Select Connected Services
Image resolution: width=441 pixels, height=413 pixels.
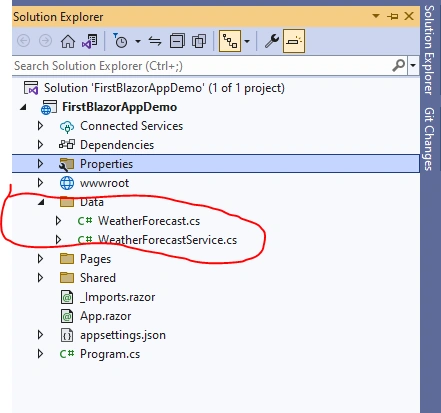click(x=131, y=126)
